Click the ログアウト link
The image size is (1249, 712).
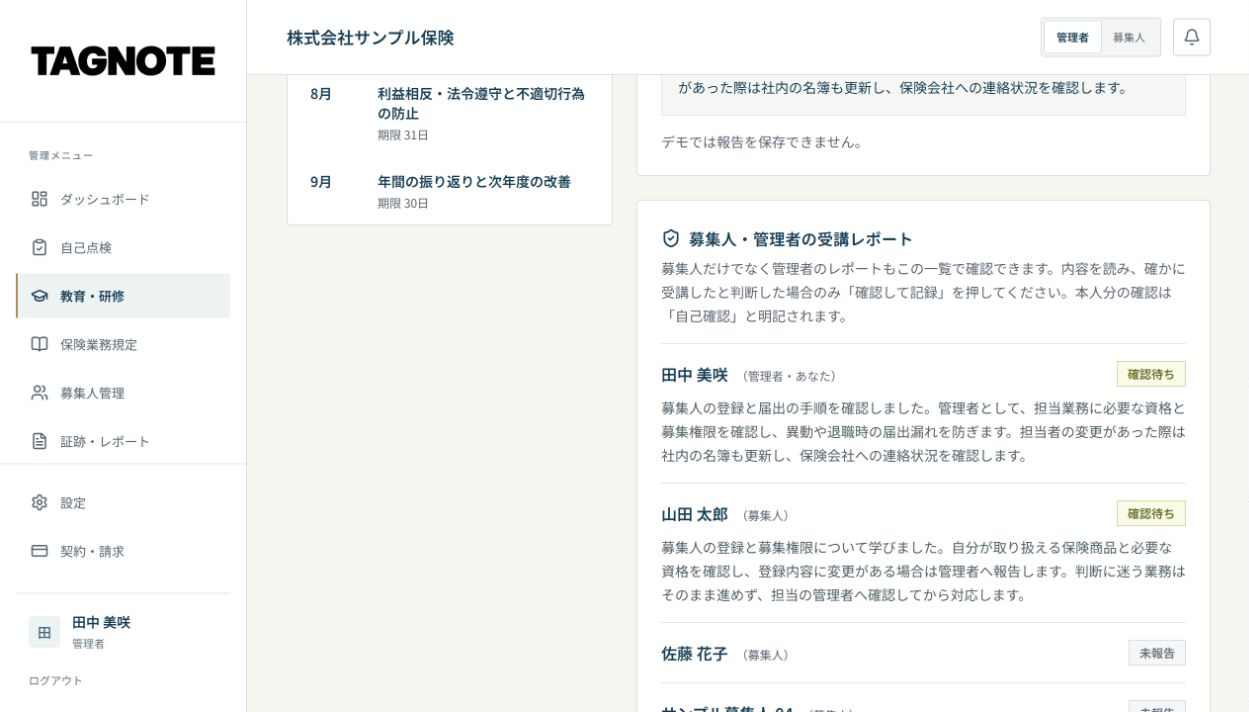click(x=55, y=681)
